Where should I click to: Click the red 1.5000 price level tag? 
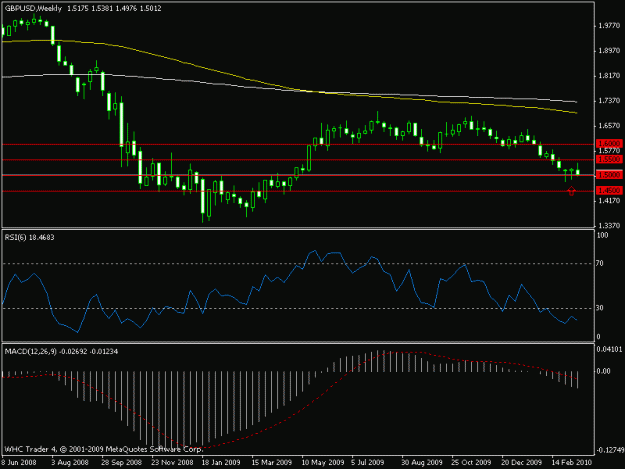pyautogui.click(x=609, y=175)
